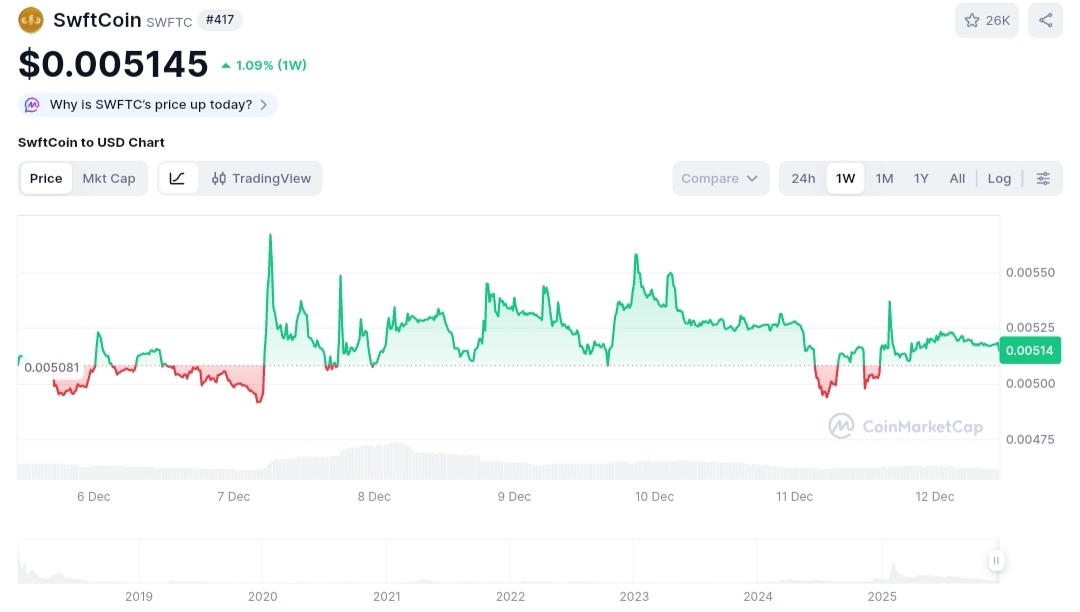
Task: Click the $0.005145 price value
Action: click(x=113, y=64)
